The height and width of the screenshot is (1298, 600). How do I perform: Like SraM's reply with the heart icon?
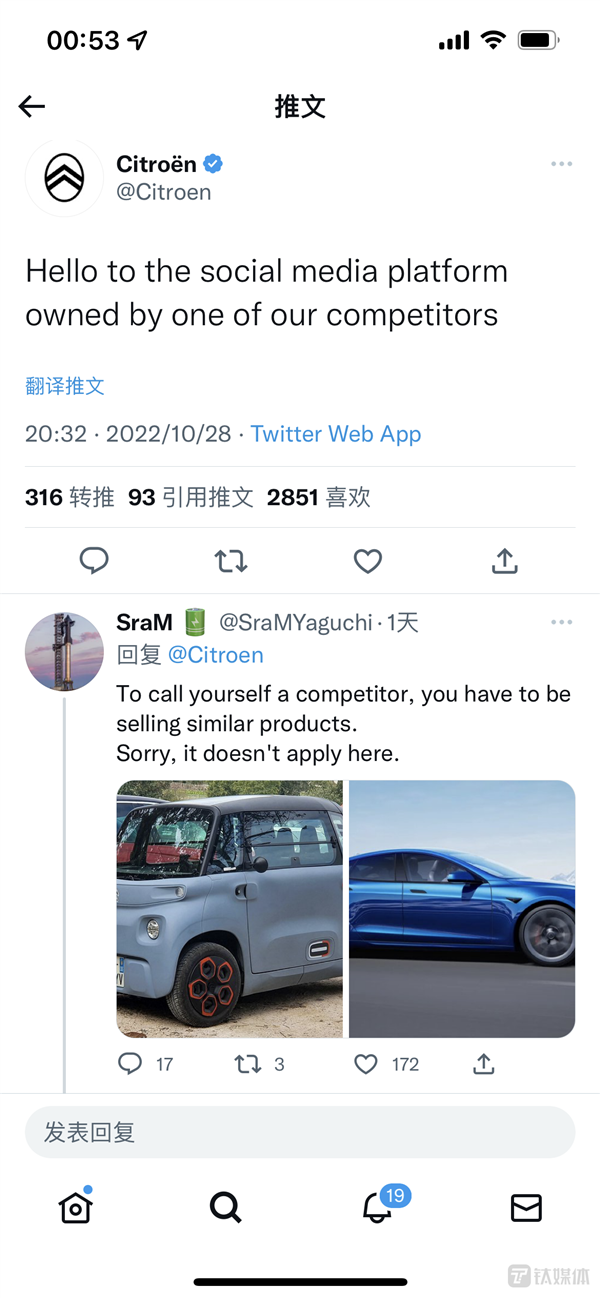click(x=366, y=1064)
